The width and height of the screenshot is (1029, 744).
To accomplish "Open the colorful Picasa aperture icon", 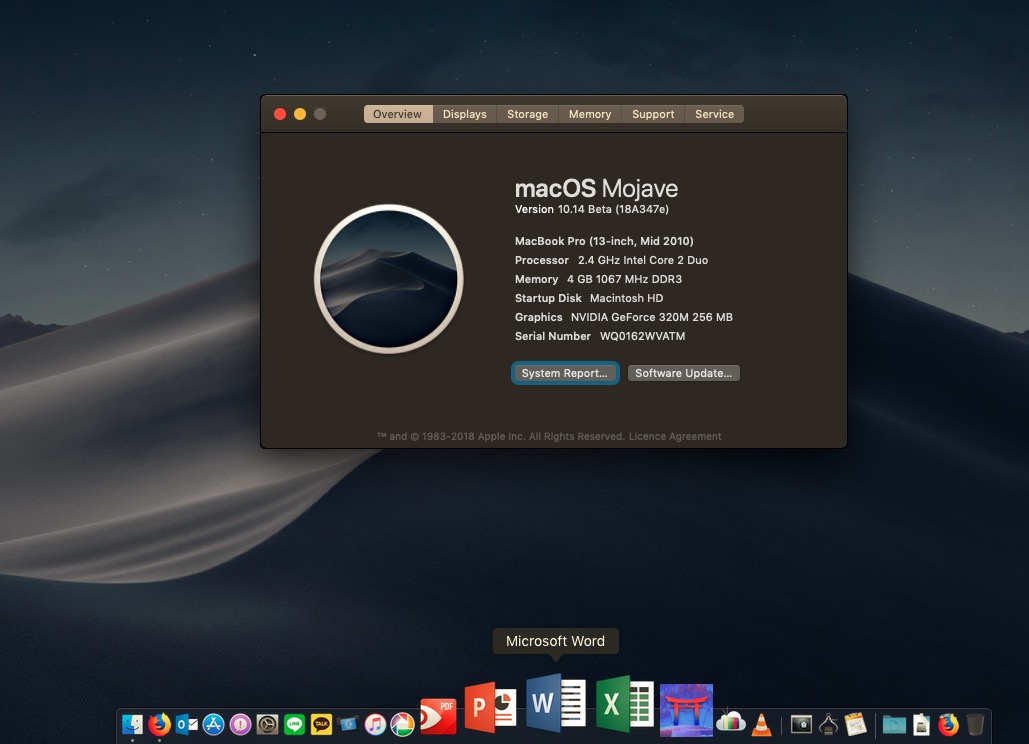I will 402,724.
